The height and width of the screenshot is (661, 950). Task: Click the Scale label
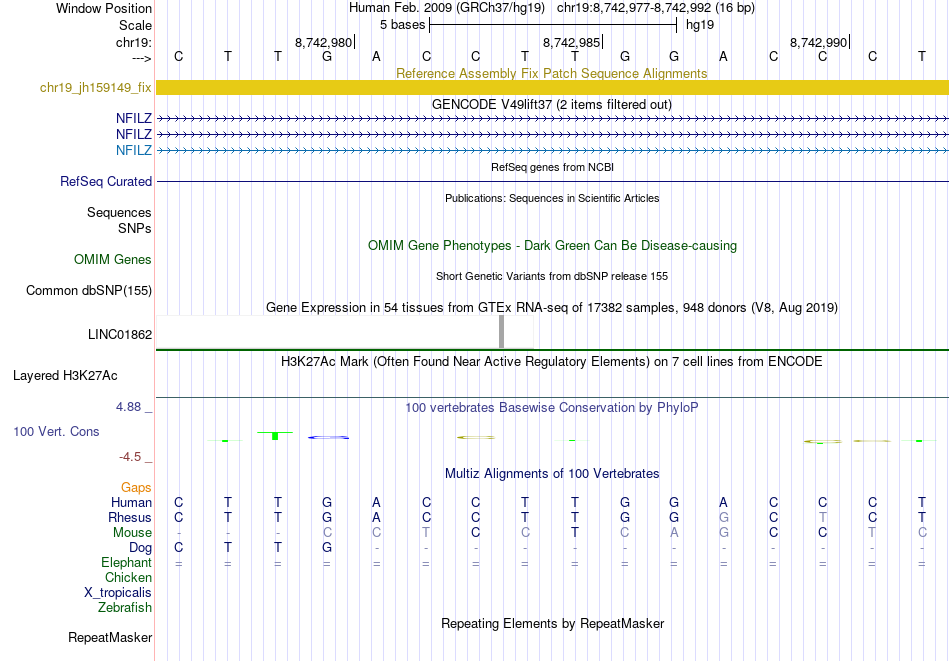tap(136, 25)
